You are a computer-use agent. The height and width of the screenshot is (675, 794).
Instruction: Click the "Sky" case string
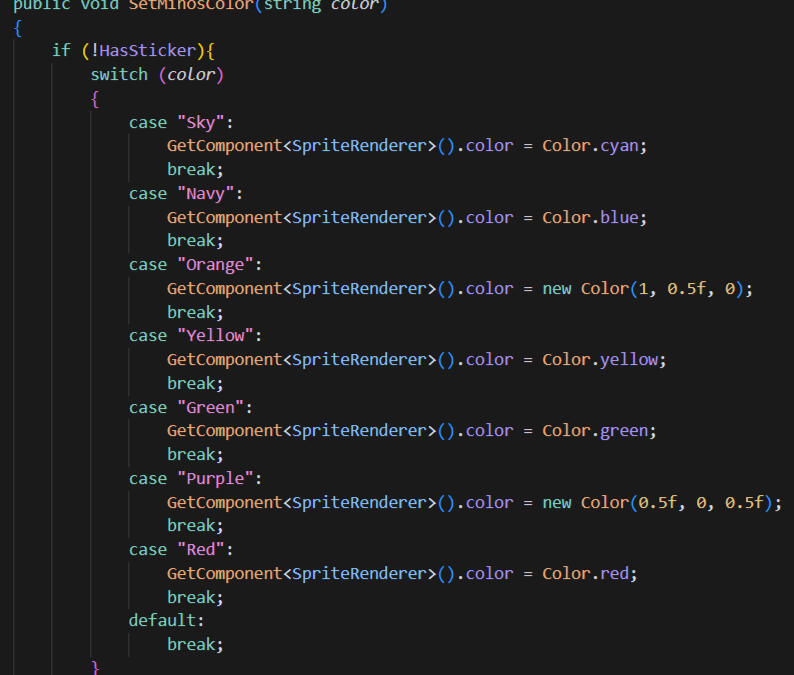point(201,123)
